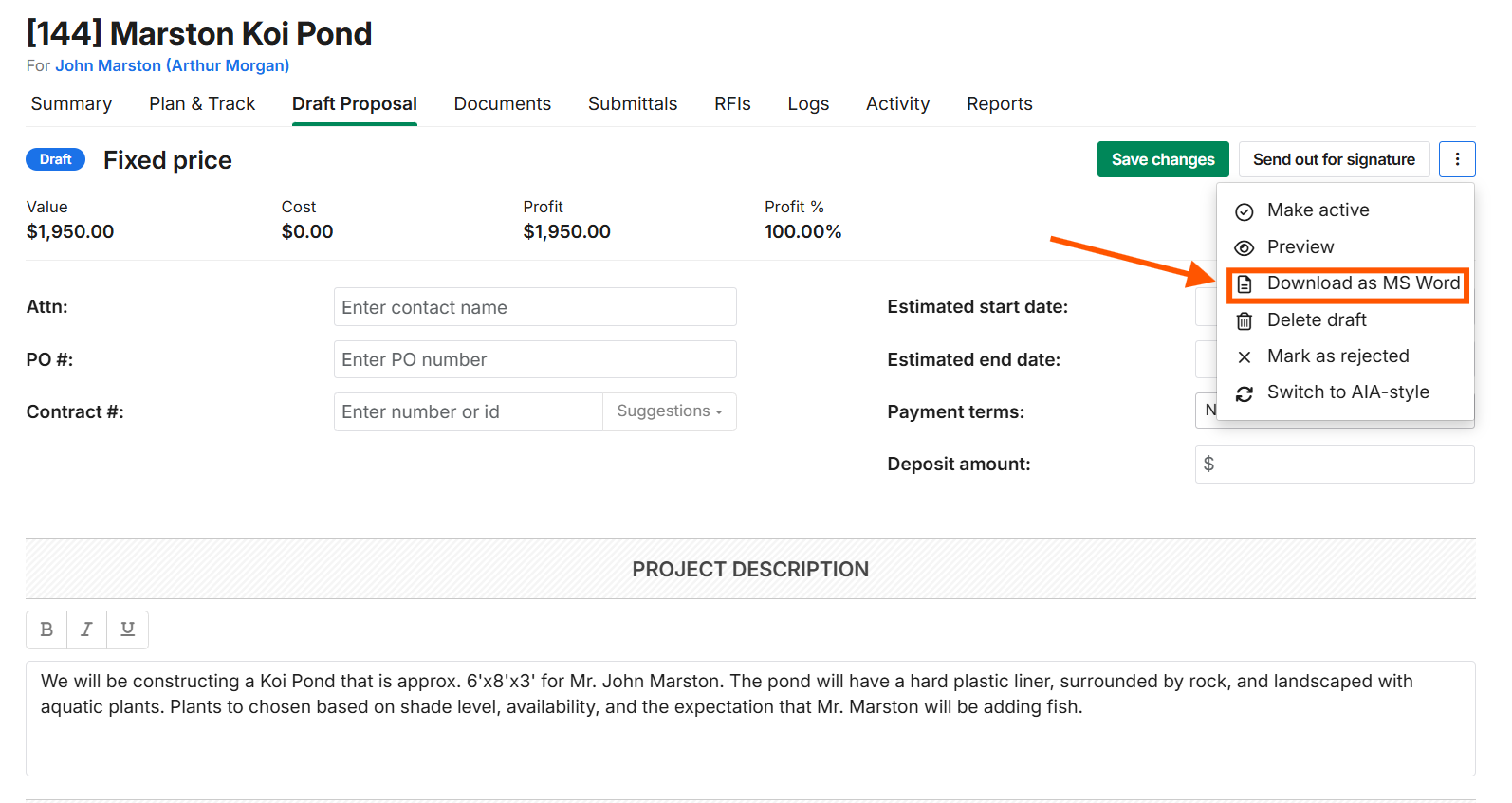Click the Bold formatting icon
The height and width of the screenshot is (803, 1512).
click(x=46, y=630)
